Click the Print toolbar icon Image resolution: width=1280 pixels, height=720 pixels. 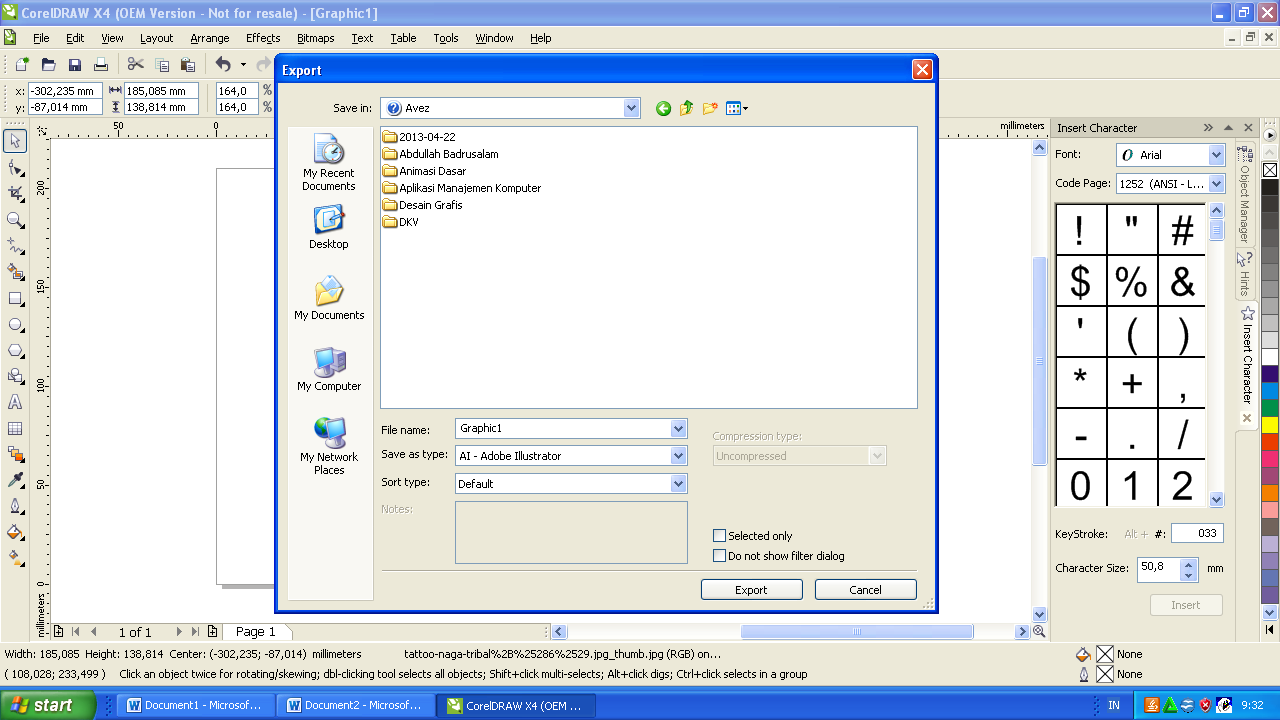click(100, 65)
